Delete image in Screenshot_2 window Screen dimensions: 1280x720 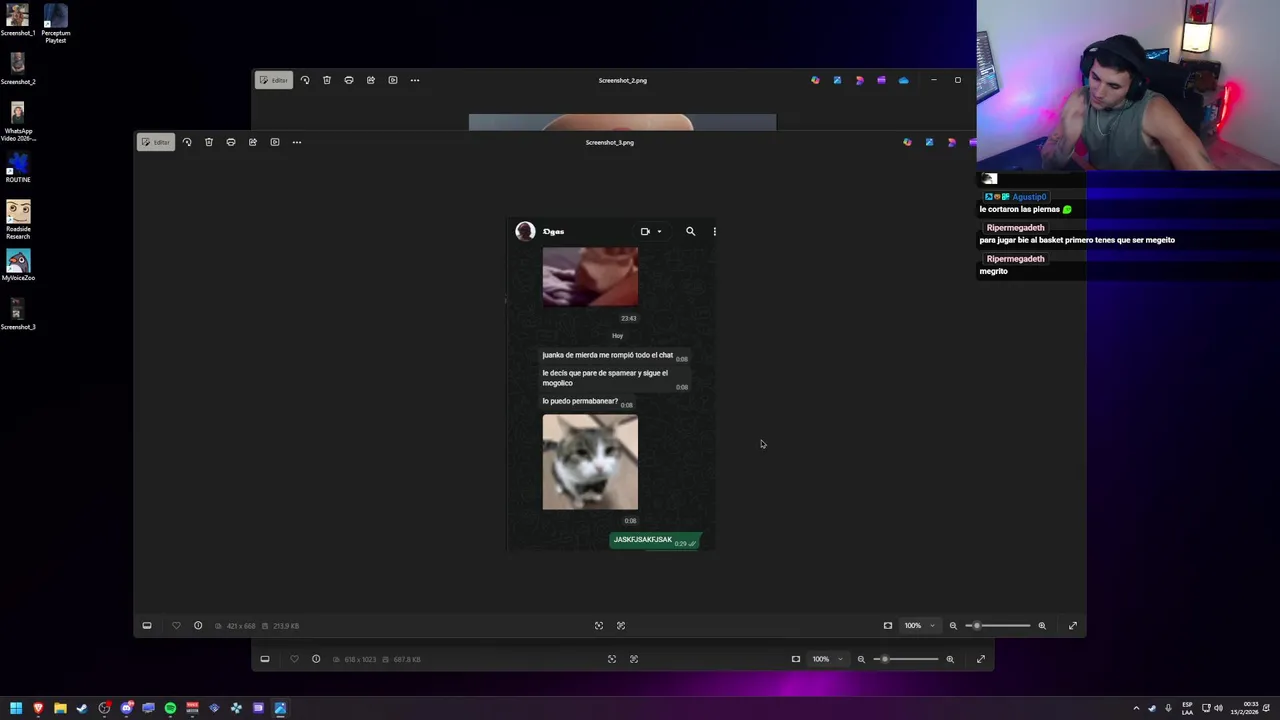point(327,80)
